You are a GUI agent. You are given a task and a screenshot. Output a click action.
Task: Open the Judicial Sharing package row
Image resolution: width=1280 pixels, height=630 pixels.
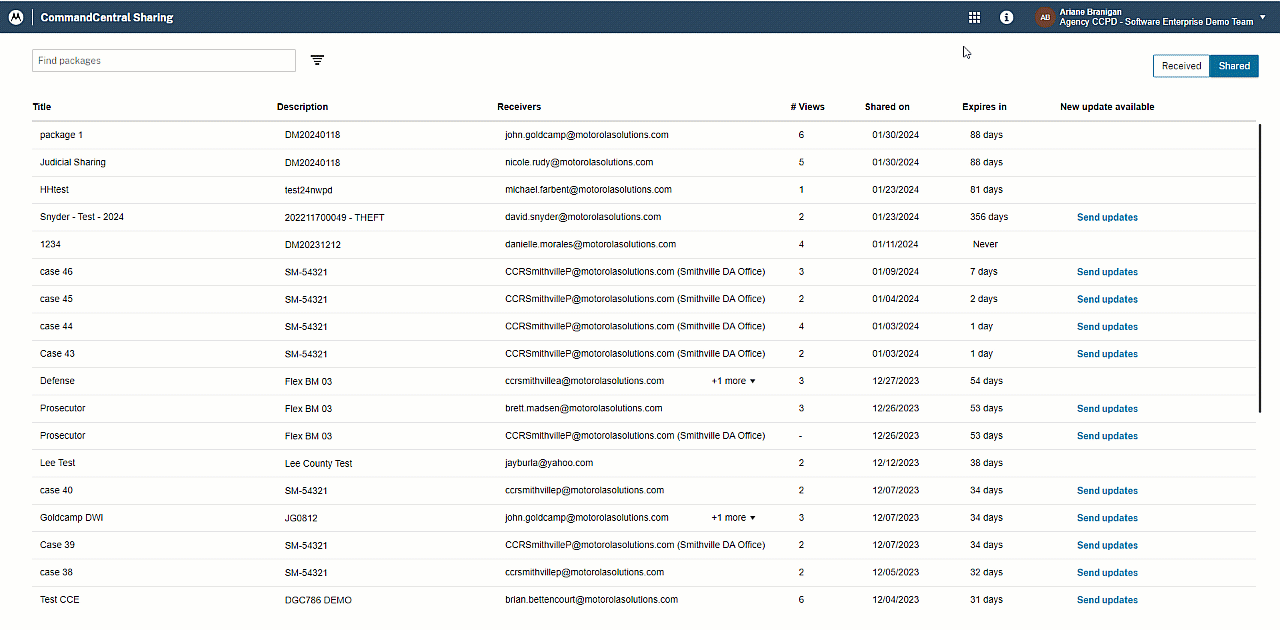tap(73, 162)
